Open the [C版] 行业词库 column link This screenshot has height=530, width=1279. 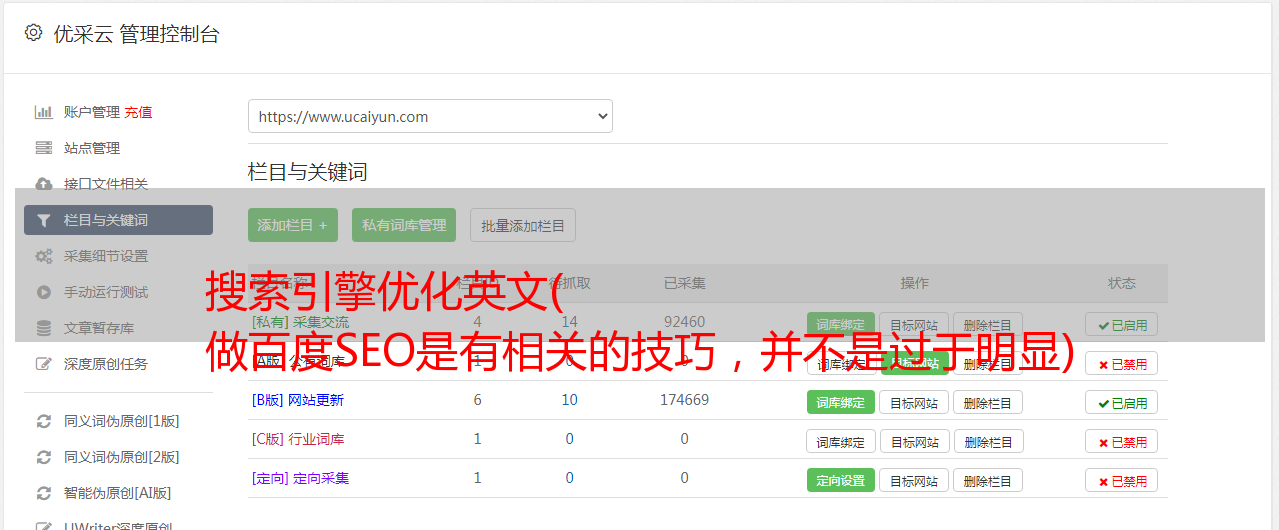(298, 439)
